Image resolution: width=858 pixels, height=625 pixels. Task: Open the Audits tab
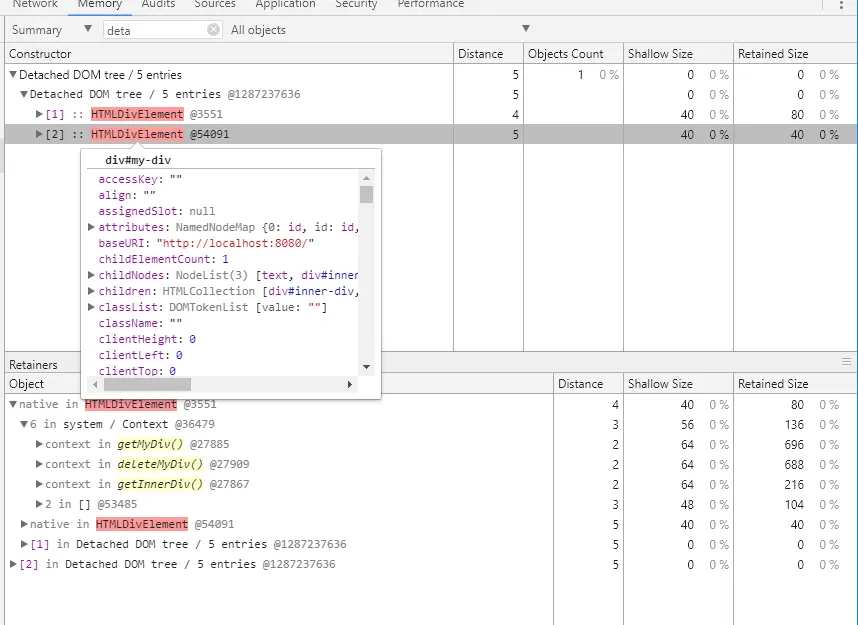coord(158,4)
